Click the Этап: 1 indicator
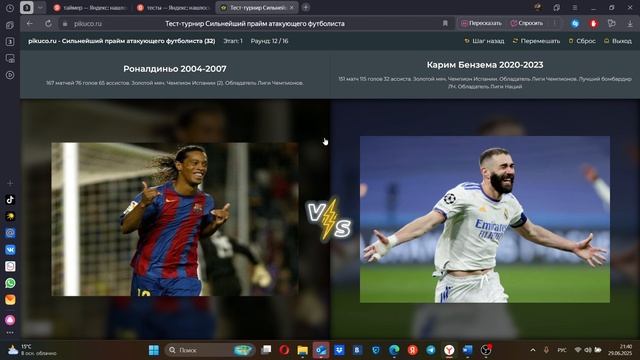This screenshot has height=360, width=640. pos(233,41)
